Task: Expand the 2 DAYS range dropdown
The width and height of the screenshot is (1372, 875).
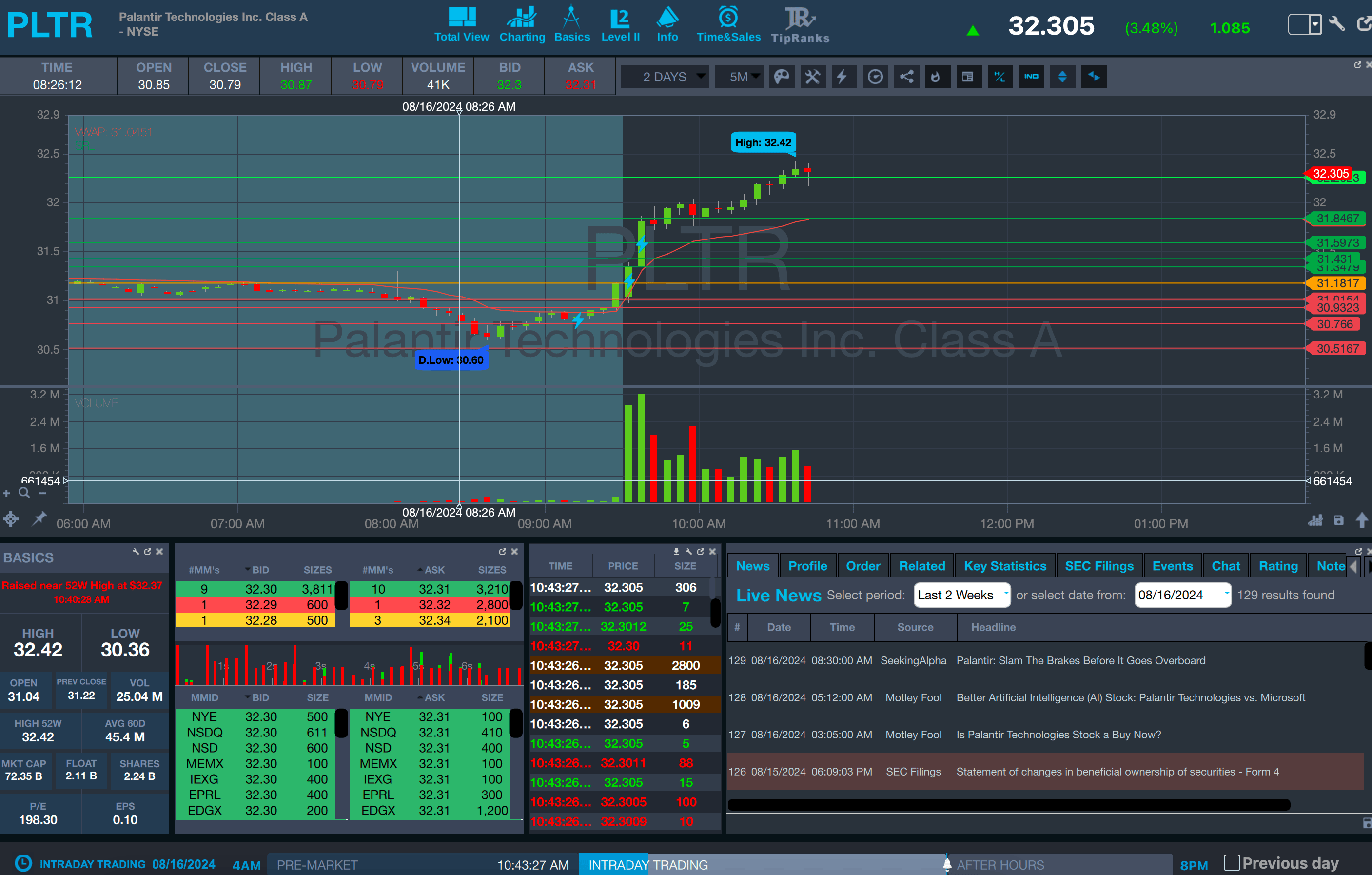Action: [x=665, y=77]
